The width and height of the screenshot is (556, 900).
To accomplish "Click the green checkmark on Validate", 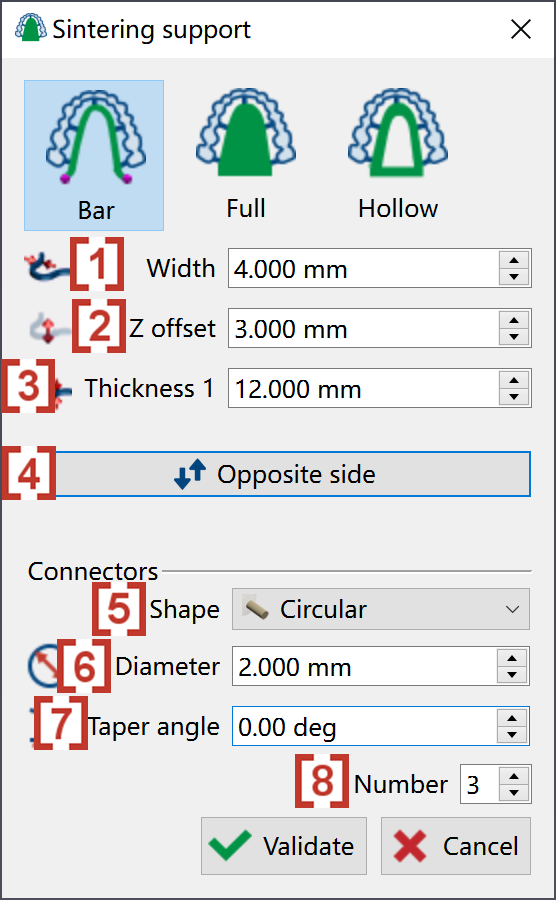I will tap(231, 845).
